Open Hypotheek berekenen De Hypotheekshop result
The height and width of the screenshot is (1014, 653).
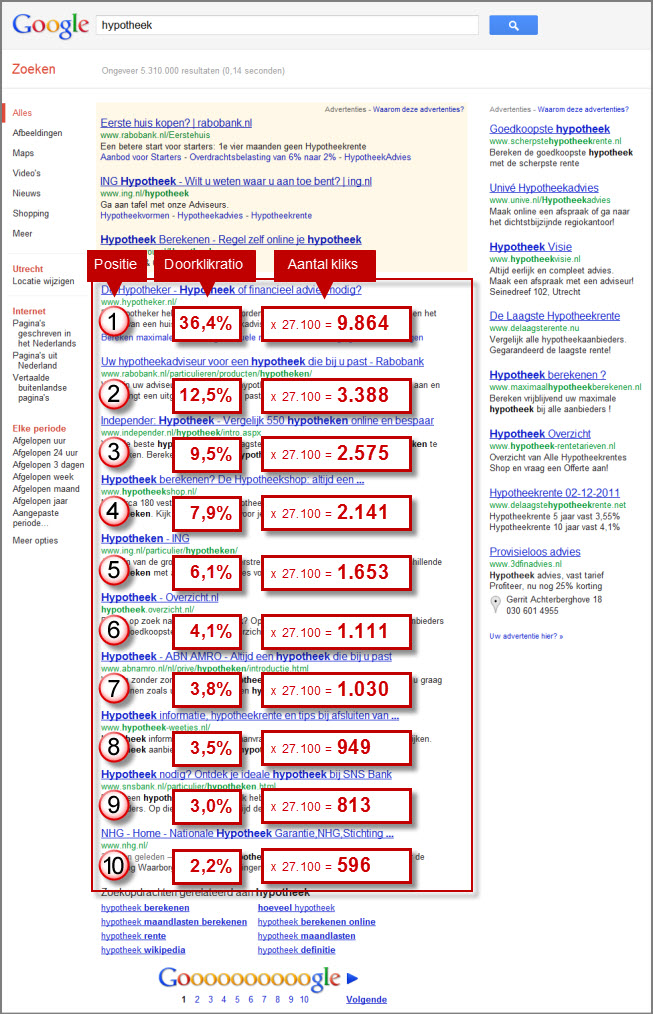233,479
